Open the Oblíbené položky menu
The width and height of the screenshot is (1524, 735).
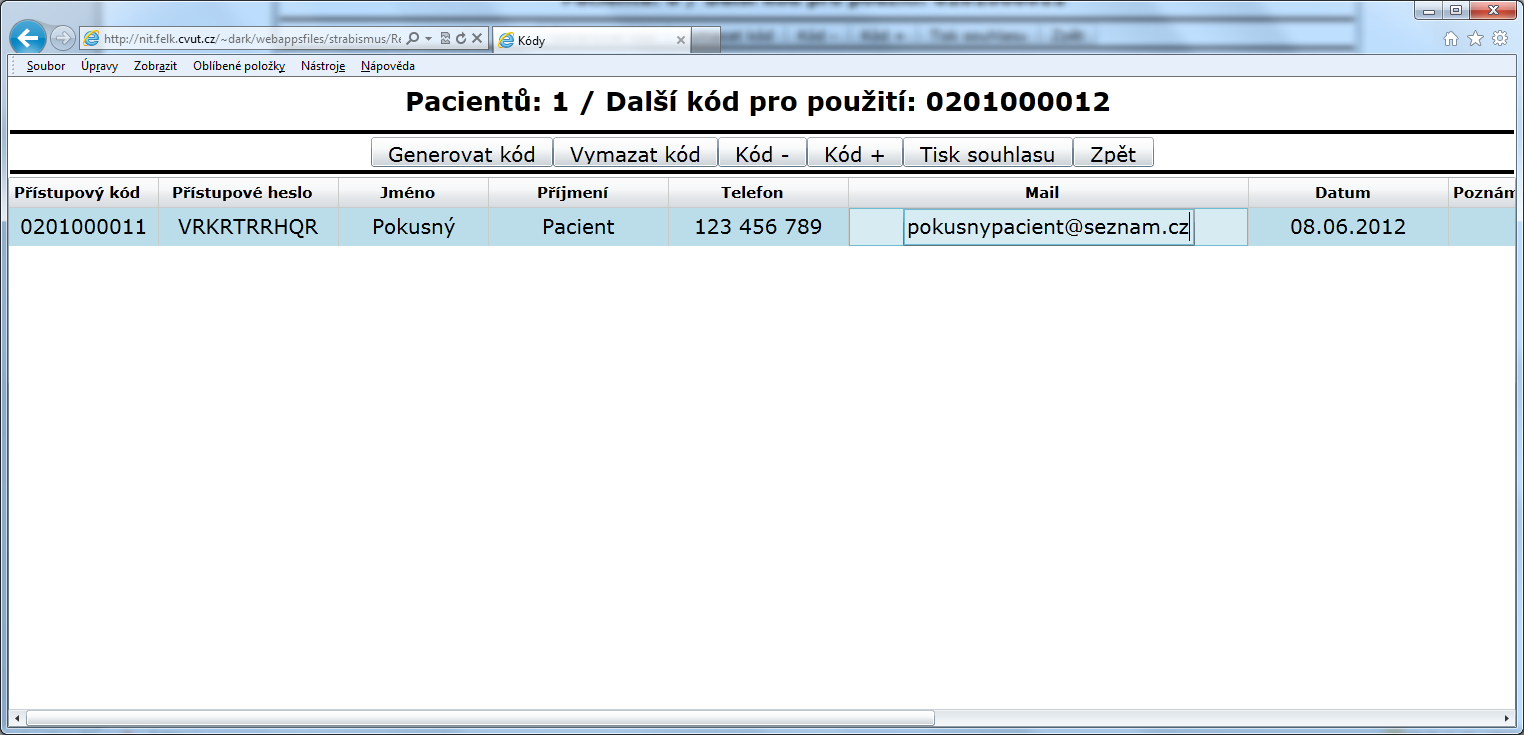pos(239,66)
